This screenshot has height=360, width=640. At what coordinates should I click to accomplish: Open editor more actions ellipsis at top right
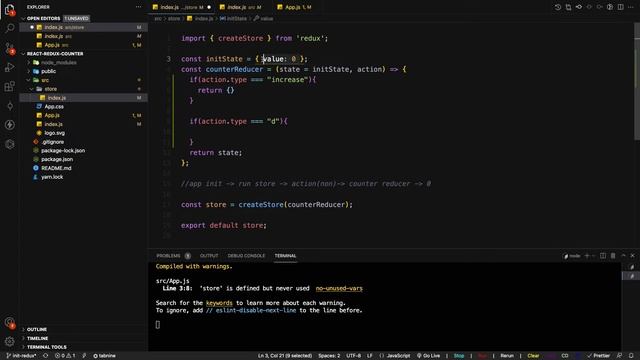(x=631, y=7)
